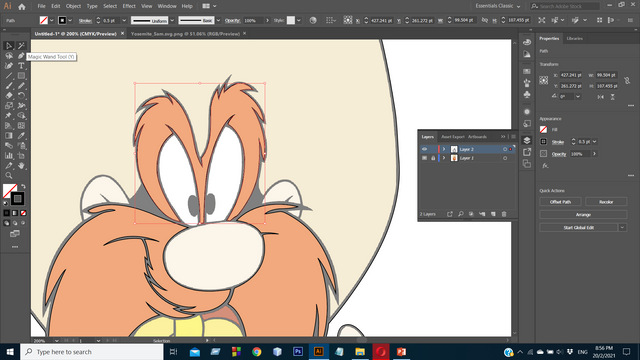Click the fx effects icon
This screenshot has width=640, height=360.
coord(545,166)
